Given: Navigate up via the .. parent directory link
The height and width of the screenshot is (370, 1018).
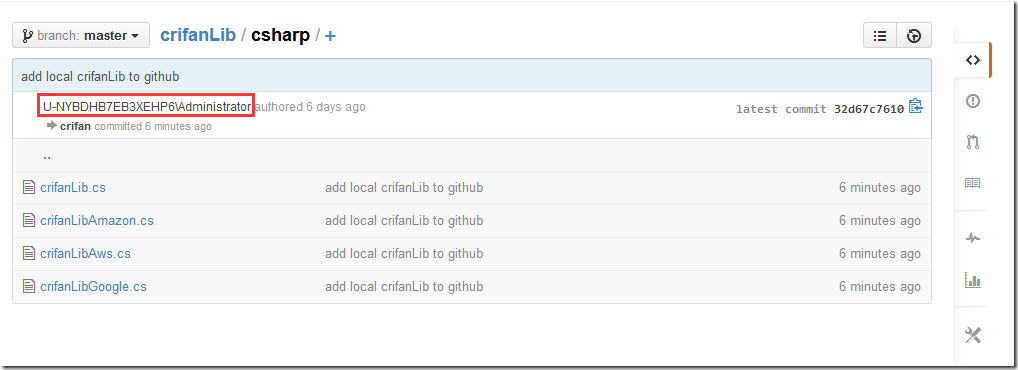Looking at the screenshot, I should (47, 156).
